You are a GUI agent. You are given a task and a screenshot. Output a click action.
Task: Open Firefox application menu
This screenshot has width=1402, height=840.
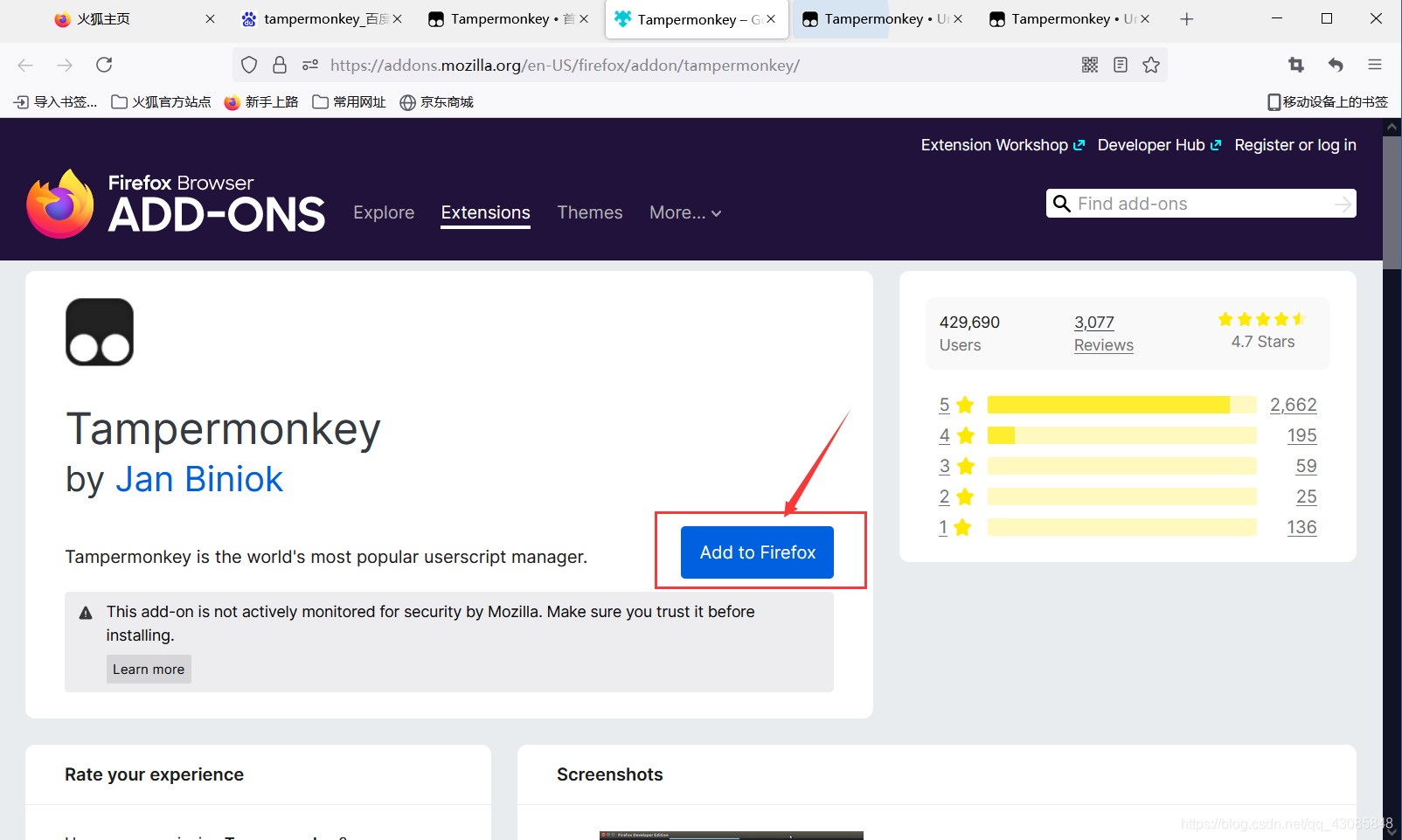pyautogui.click(x=1375, y=65)
